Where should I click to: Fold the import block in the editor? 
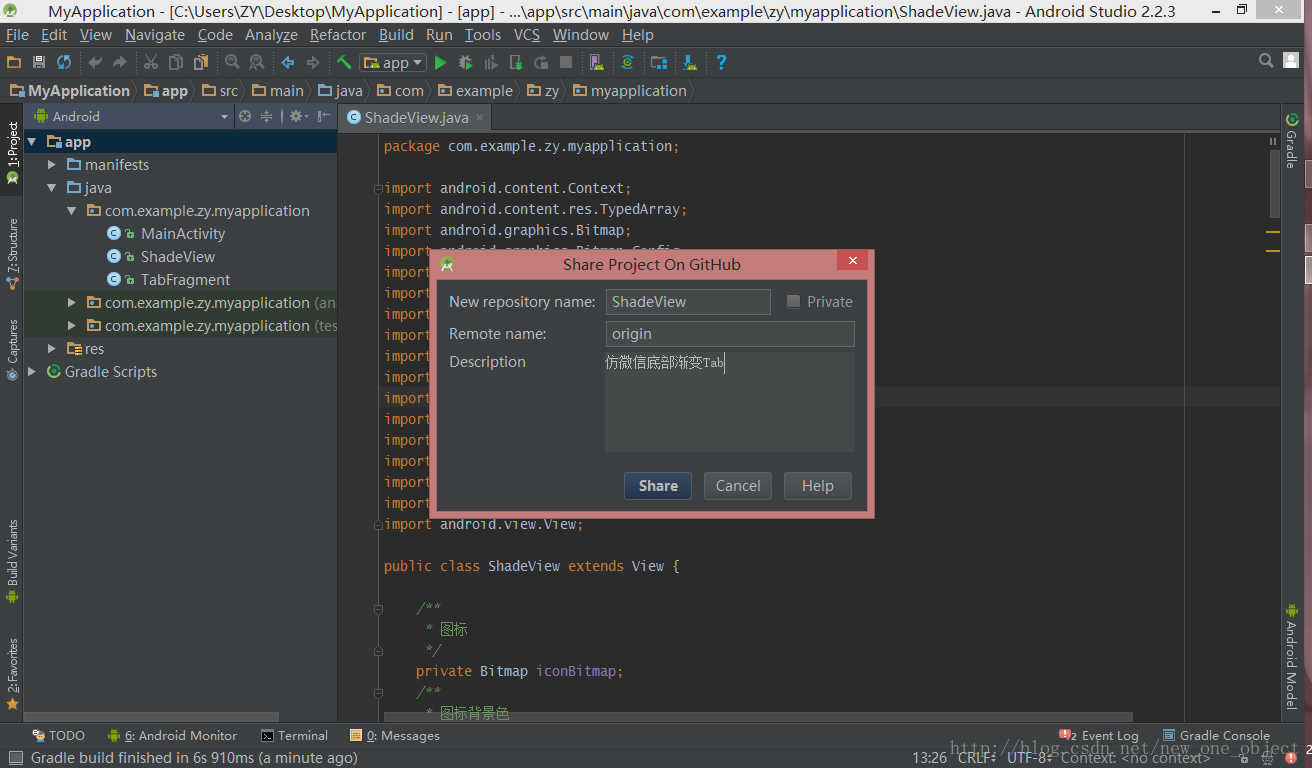[x=378, y=188]
